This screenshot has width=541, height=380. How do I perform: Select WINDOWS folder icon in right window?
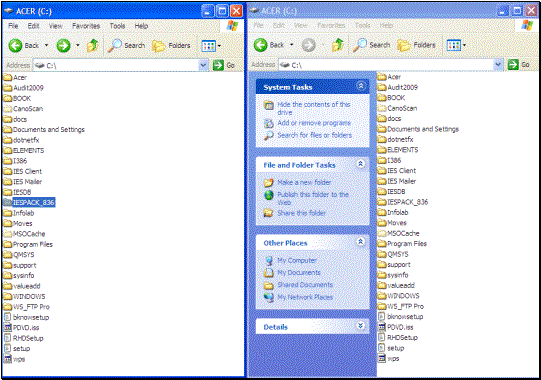coord(382,295)
